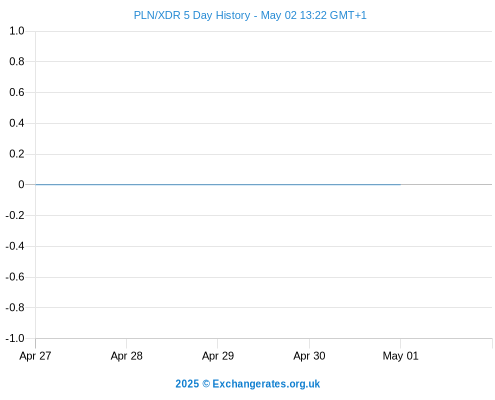This screenshot has width=495, height=400.
Task: Click the chart title PLN/XDR 5 Day History
Action: (192, 15)
